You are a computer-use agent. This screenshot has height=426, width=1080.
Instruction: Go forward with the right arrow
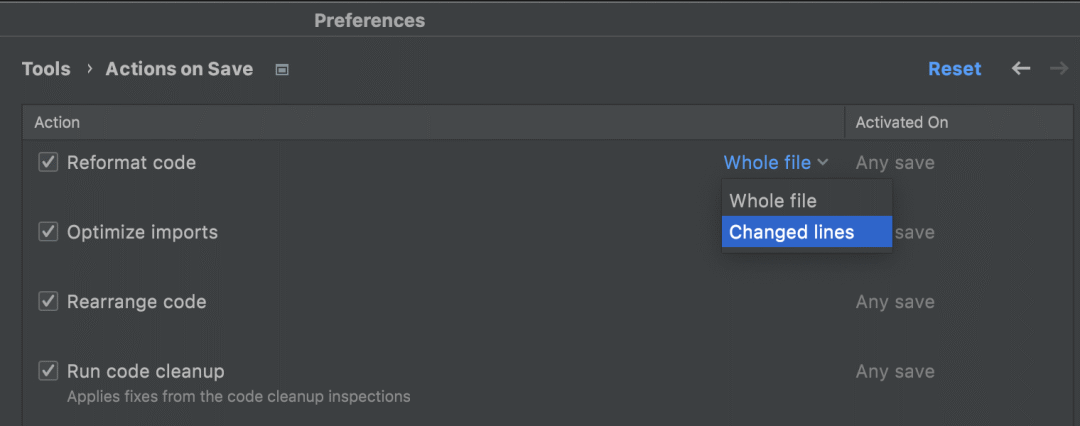pyautogui.click(x=1058, y=68)
